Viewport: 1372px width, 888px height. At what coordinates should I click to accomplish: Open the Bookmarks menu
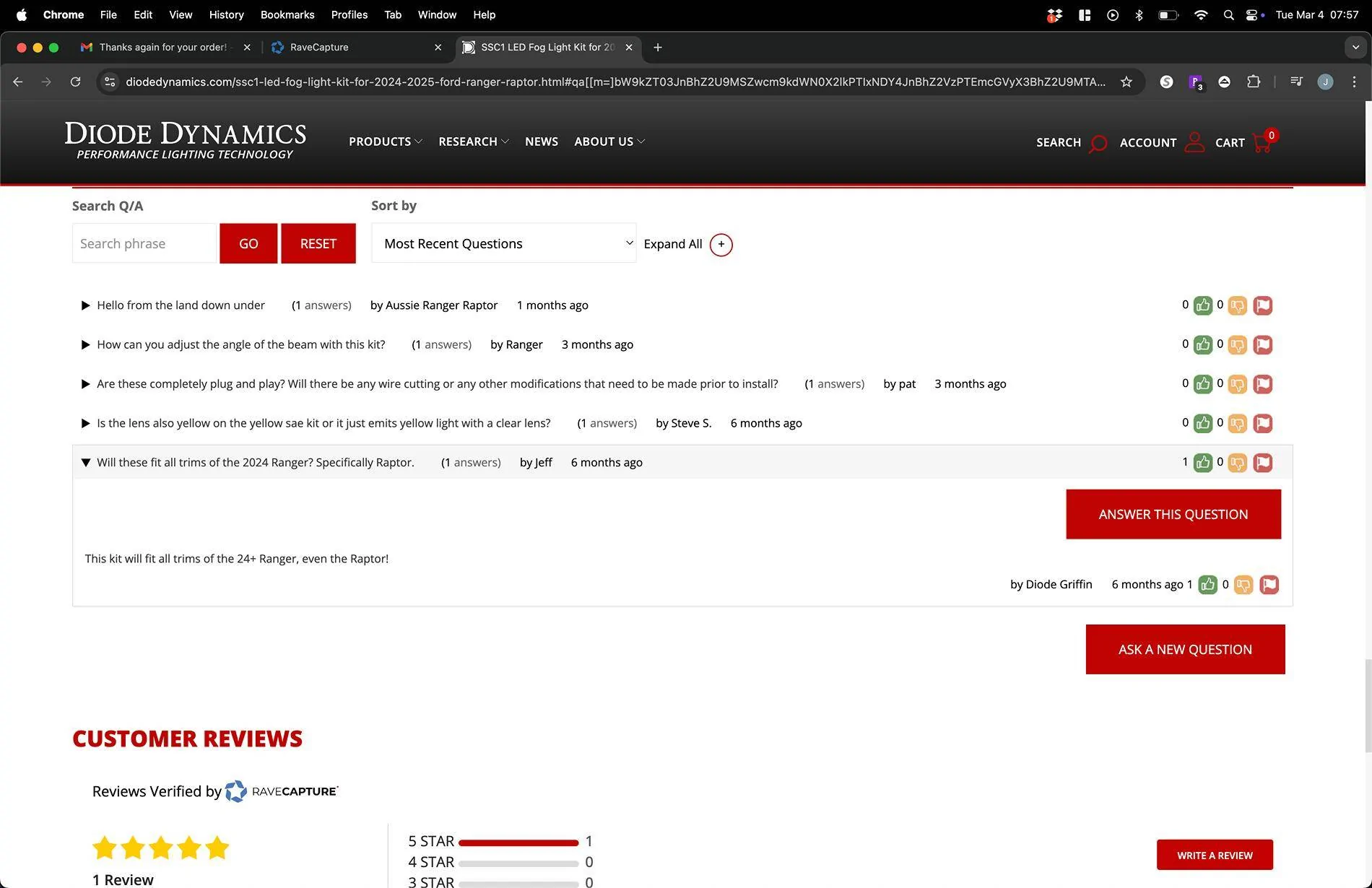[x=287, y=14]
